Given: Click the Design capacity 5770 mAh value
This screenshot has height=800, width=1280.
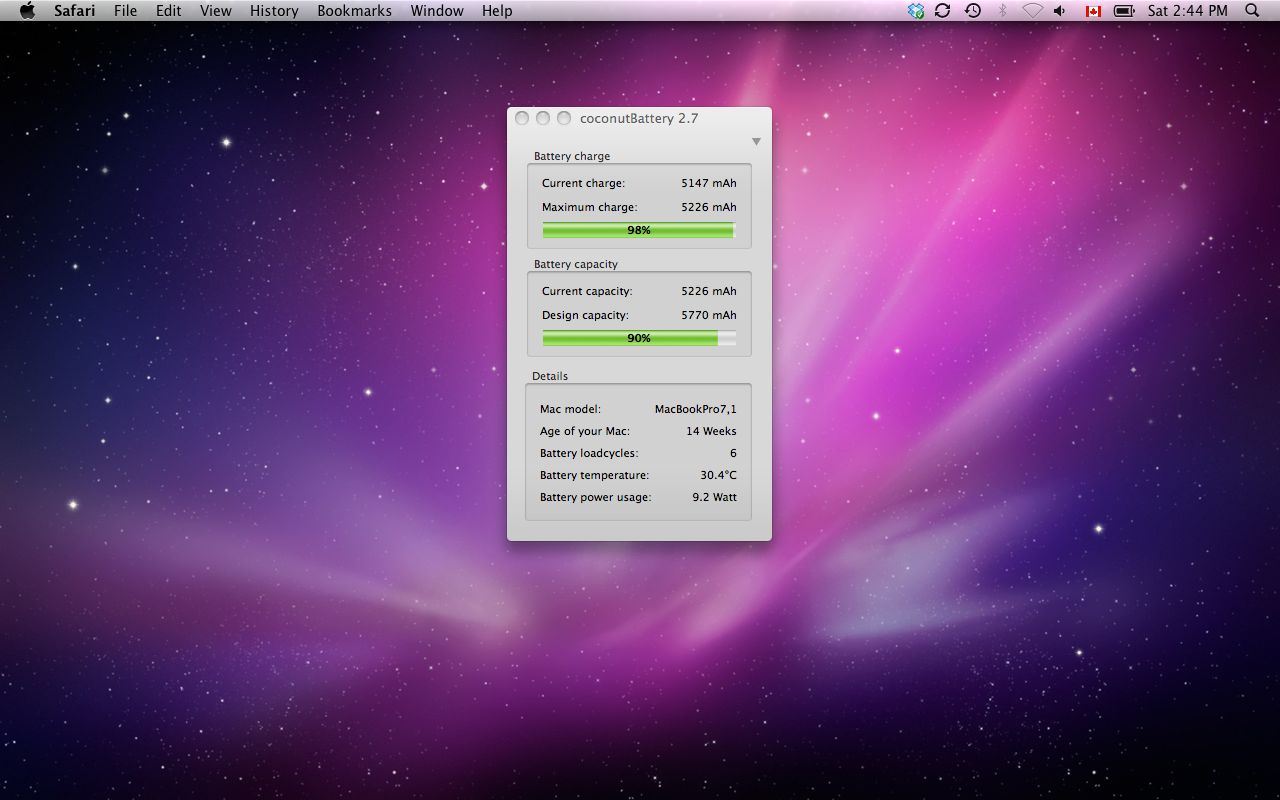Looking at the screenshot, I should [709, 315].
